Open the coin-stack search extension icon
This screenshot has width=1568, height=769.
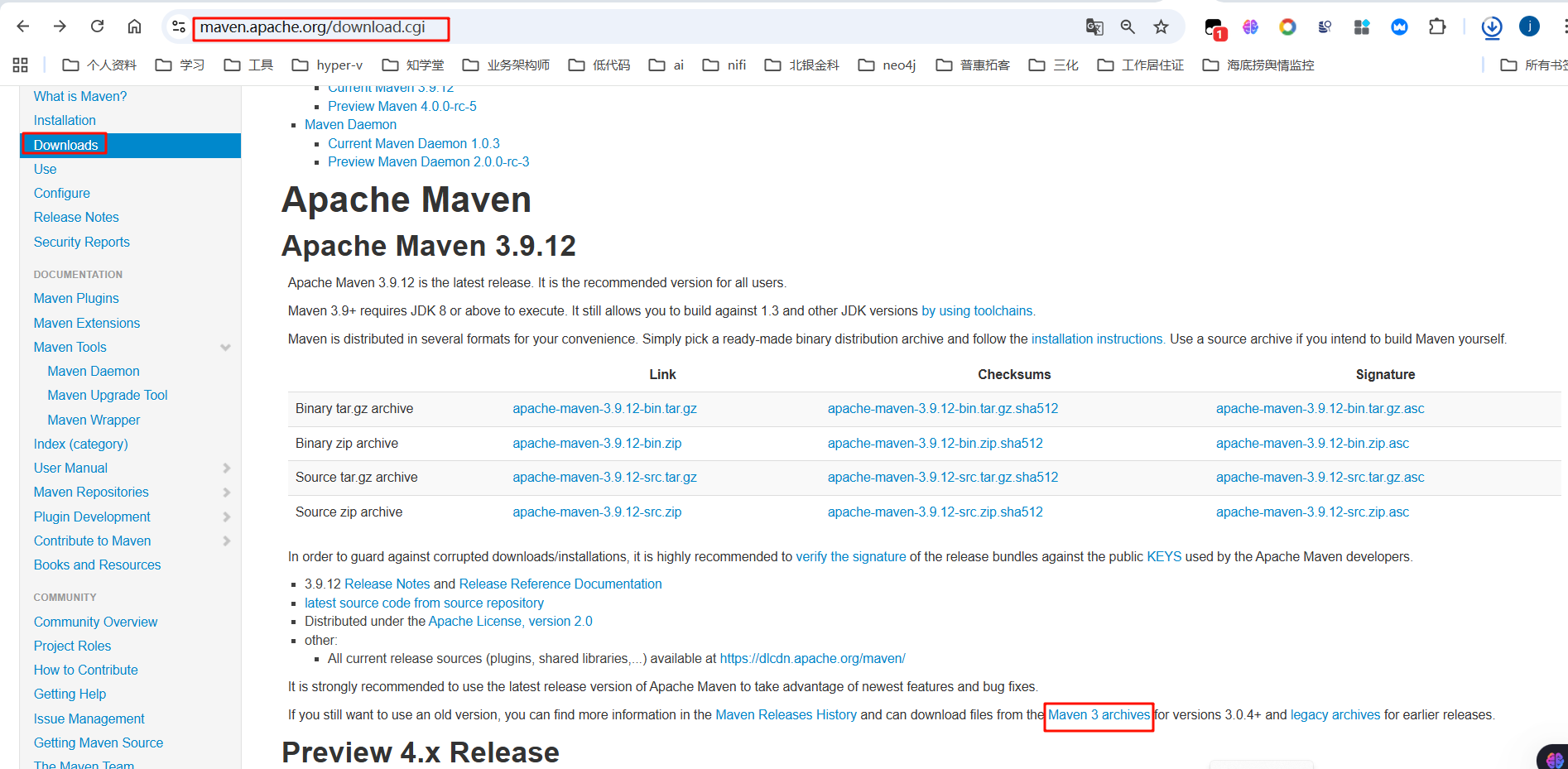[1325, 27]
